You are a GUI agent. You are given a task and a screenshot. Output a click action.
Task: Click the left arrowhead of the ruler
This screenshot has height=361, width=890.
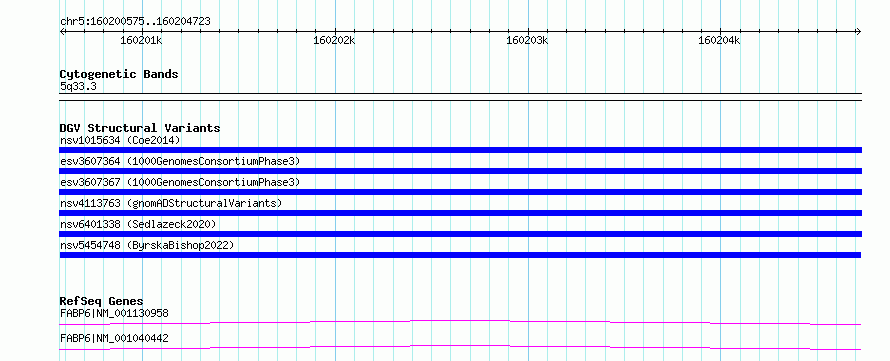[x=62, y=32]
